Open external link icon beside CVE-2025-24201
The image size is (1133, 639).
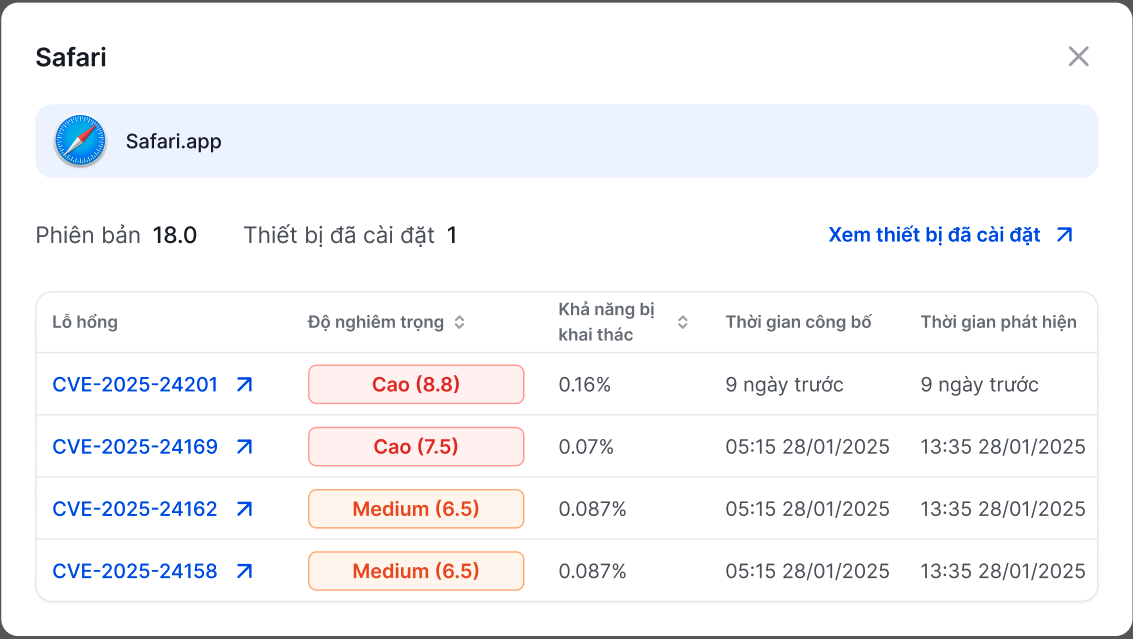click(244, 385)
